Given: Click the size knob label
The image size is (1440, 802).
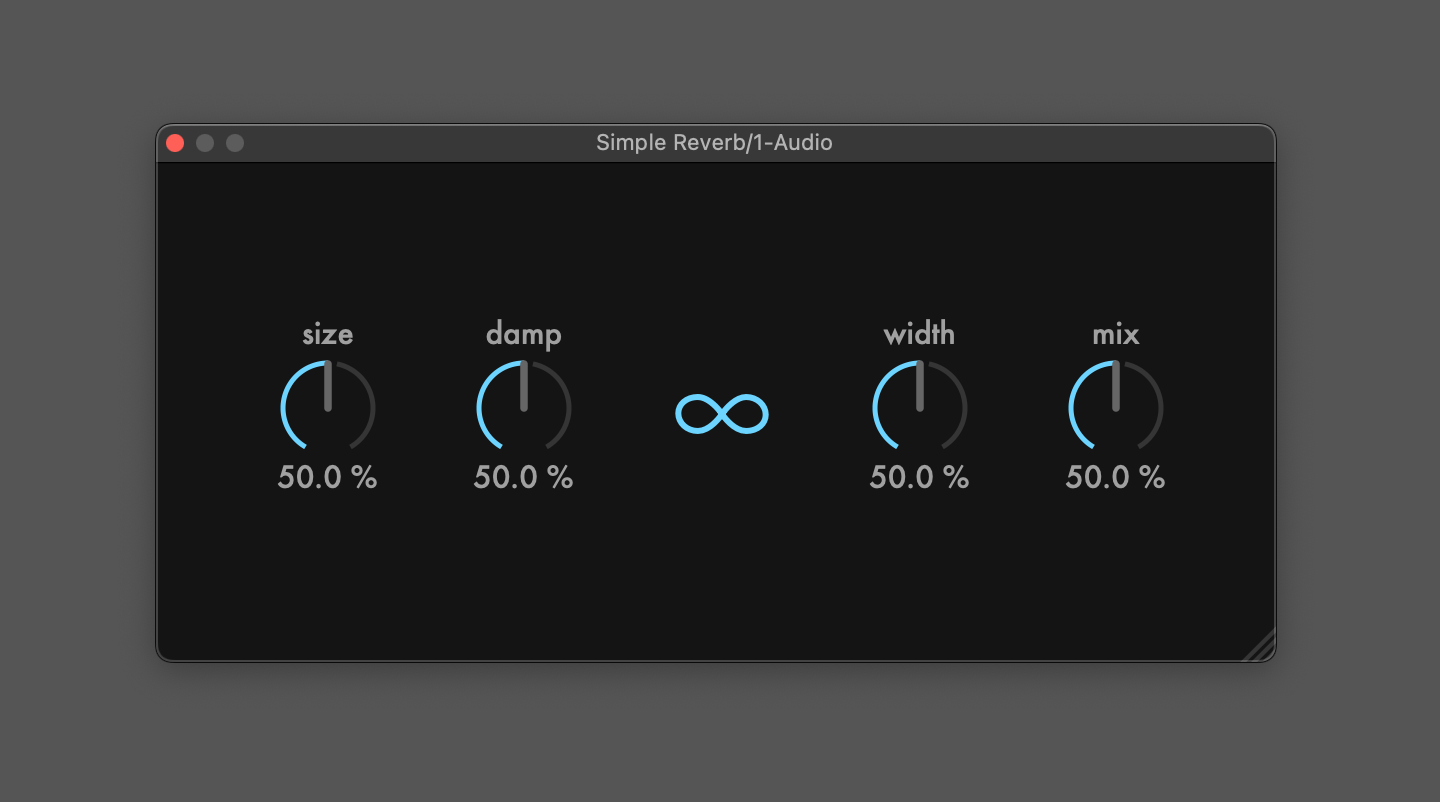Looking at the screenshot, I should click(328, 335).
